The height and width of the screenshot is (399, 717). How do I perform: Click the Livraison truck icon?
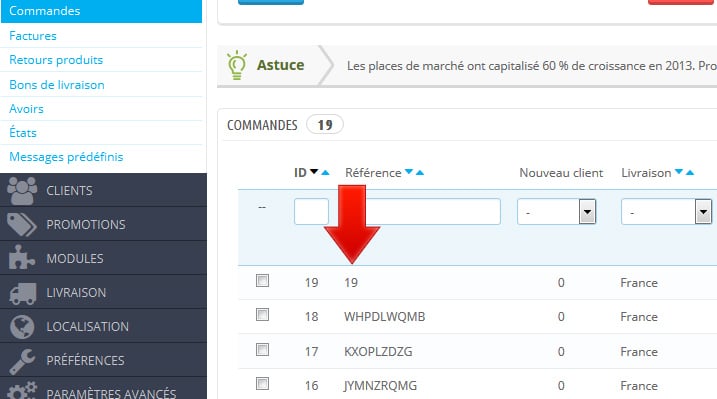[22, 293]
